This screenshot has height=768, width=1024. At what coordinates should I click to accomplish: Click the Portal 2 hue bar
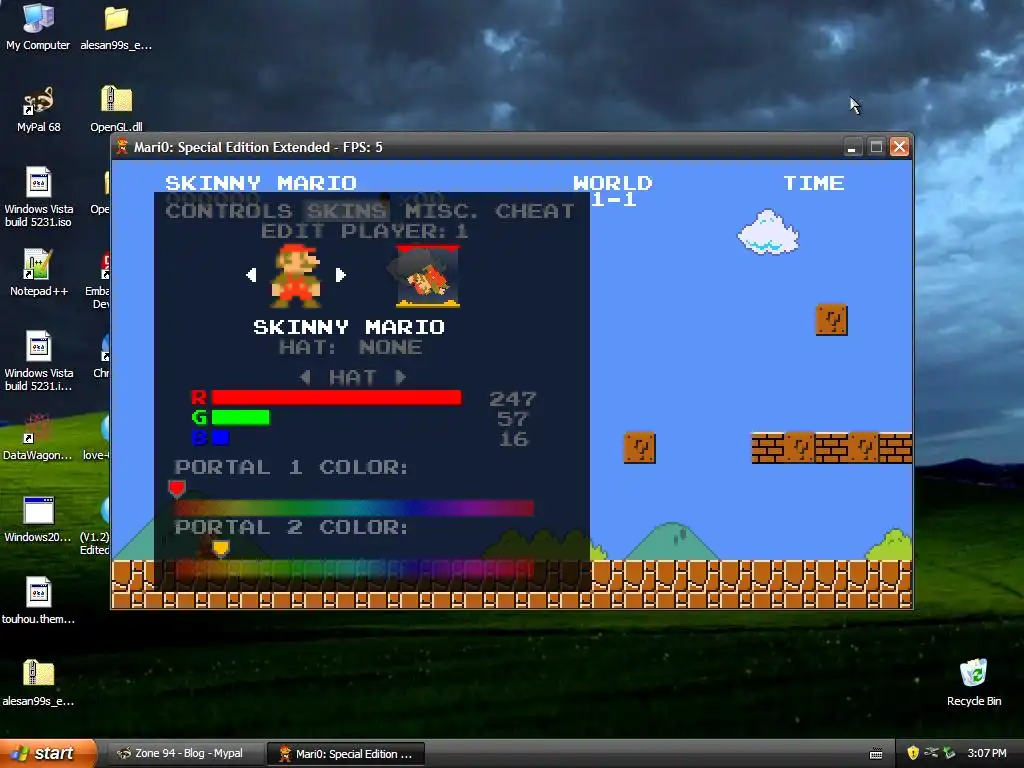[x=354, y=569]
